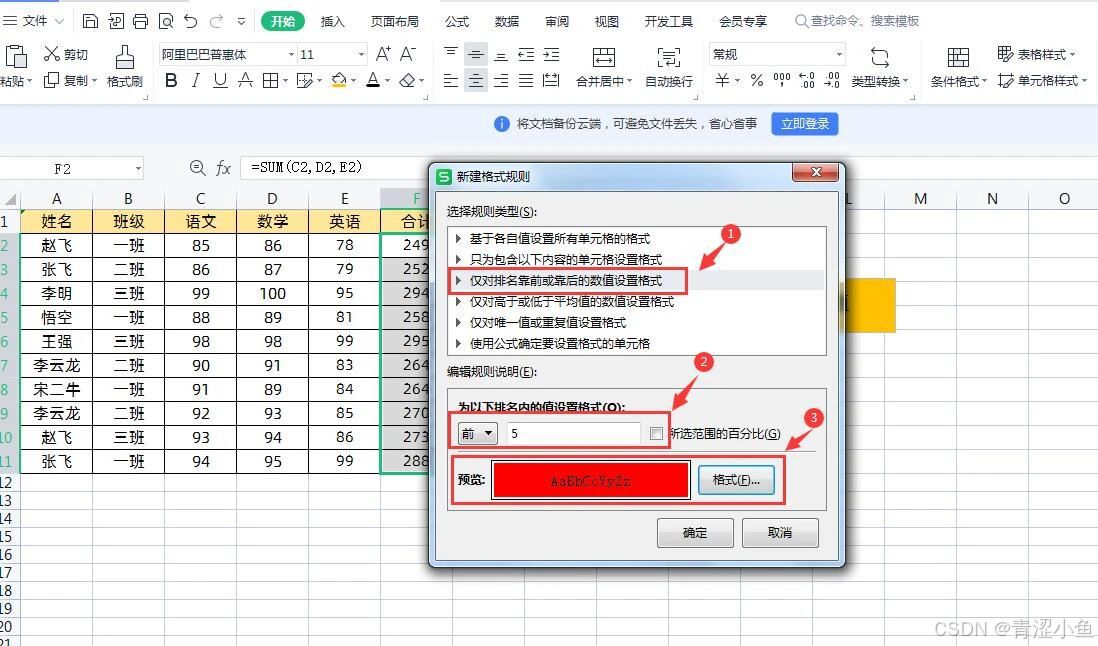Click the increase decimal places icon
Screen dimensions: 1098x646
807,80
